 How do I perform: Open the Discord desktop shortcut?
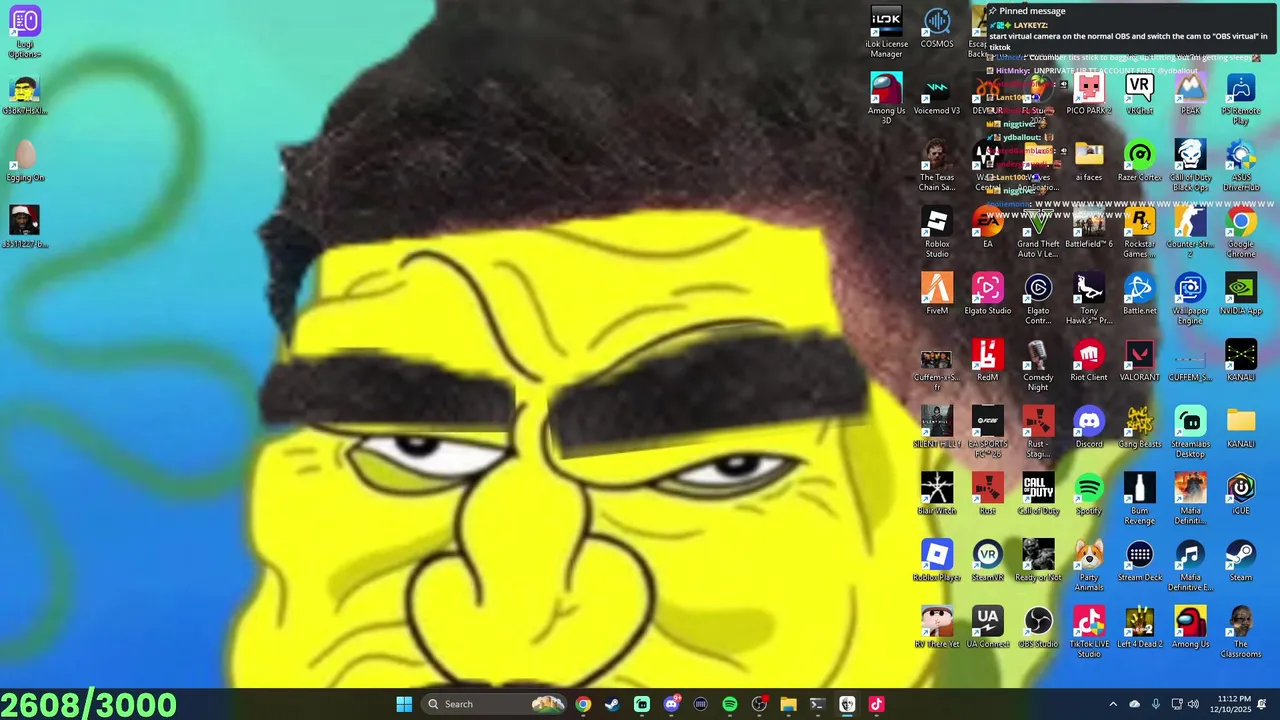1089,428
